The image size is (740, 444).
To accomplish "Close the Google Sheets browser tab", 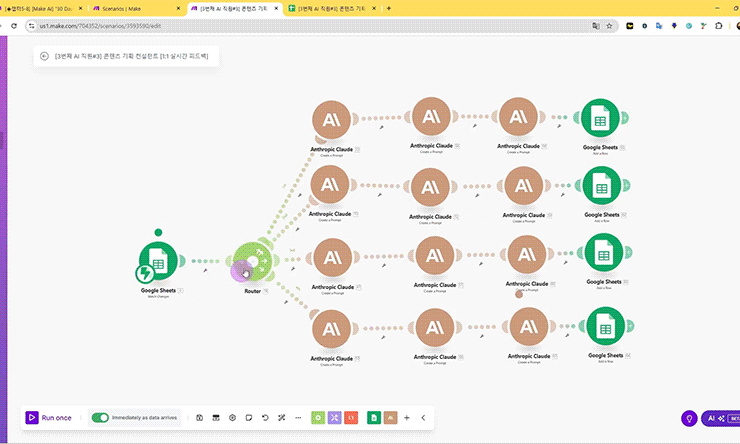I will [x=374, y=8].
